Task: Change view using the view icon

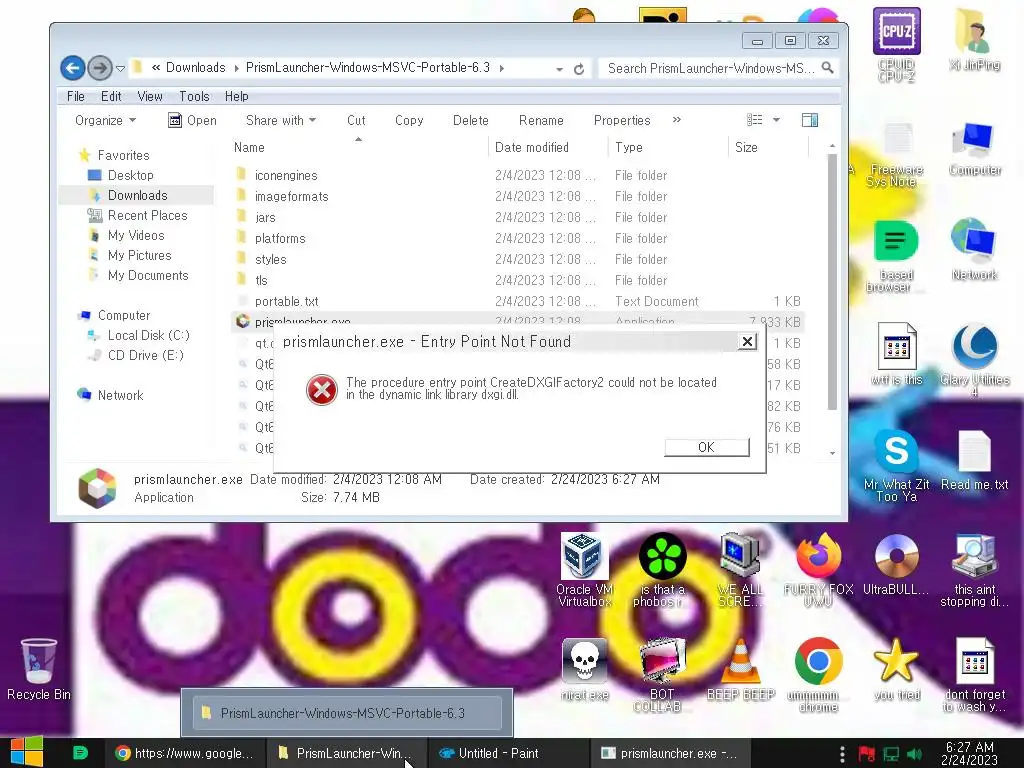Action: 754,120
